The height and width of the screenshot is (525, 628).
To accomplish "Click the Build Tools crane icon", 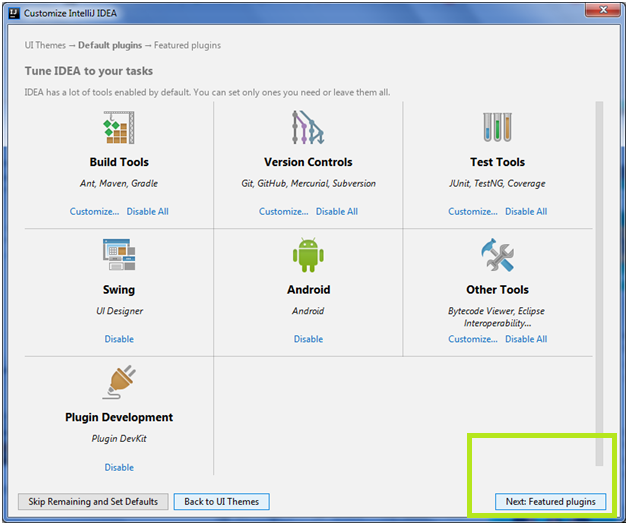I will 119,127.
